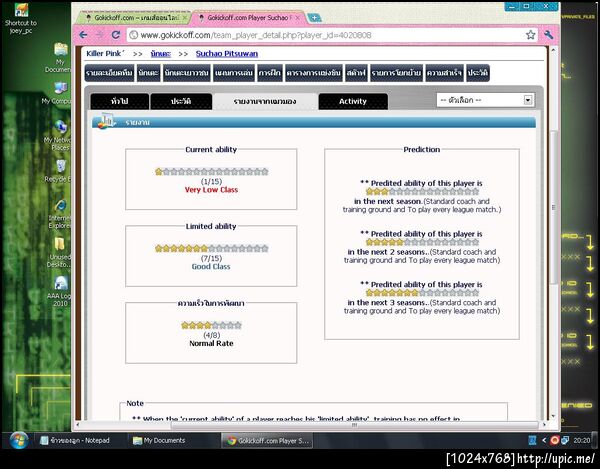This screenshot has width=600, height=469.
Task: Show hidden tray icons with arrow
Action: click(x=544, y=441)
